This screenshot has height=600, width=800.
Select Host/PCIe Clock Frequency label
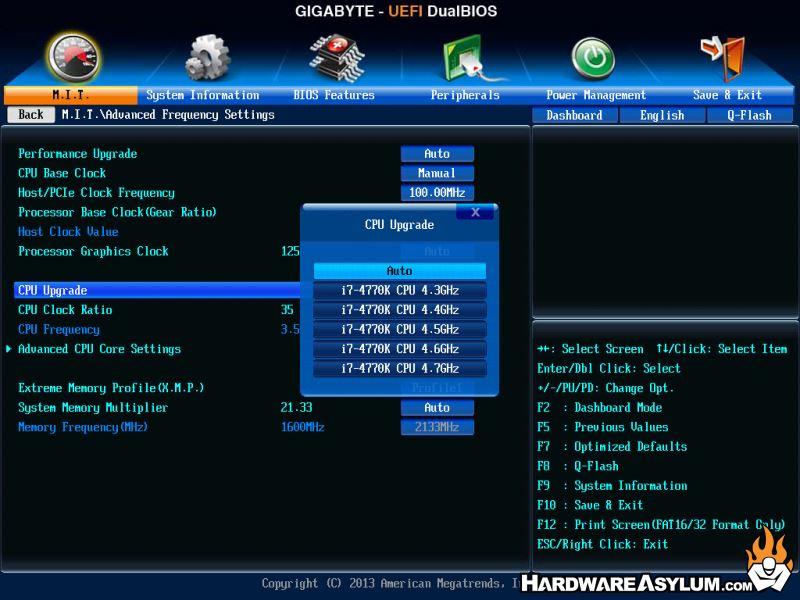(96, 192)
